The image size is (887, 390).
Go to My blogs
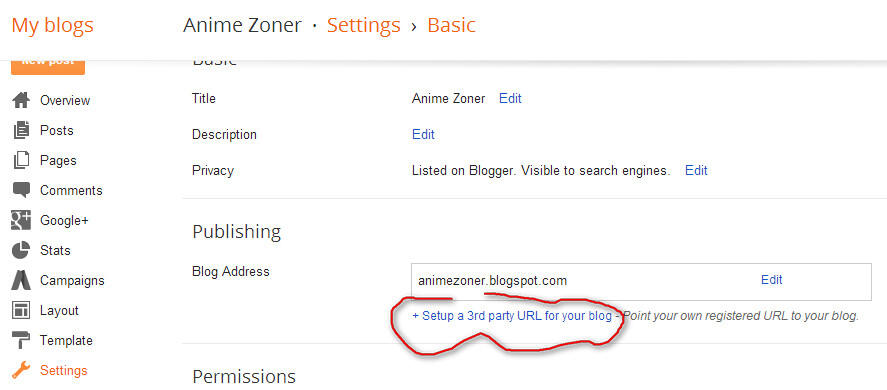[52, 25]
